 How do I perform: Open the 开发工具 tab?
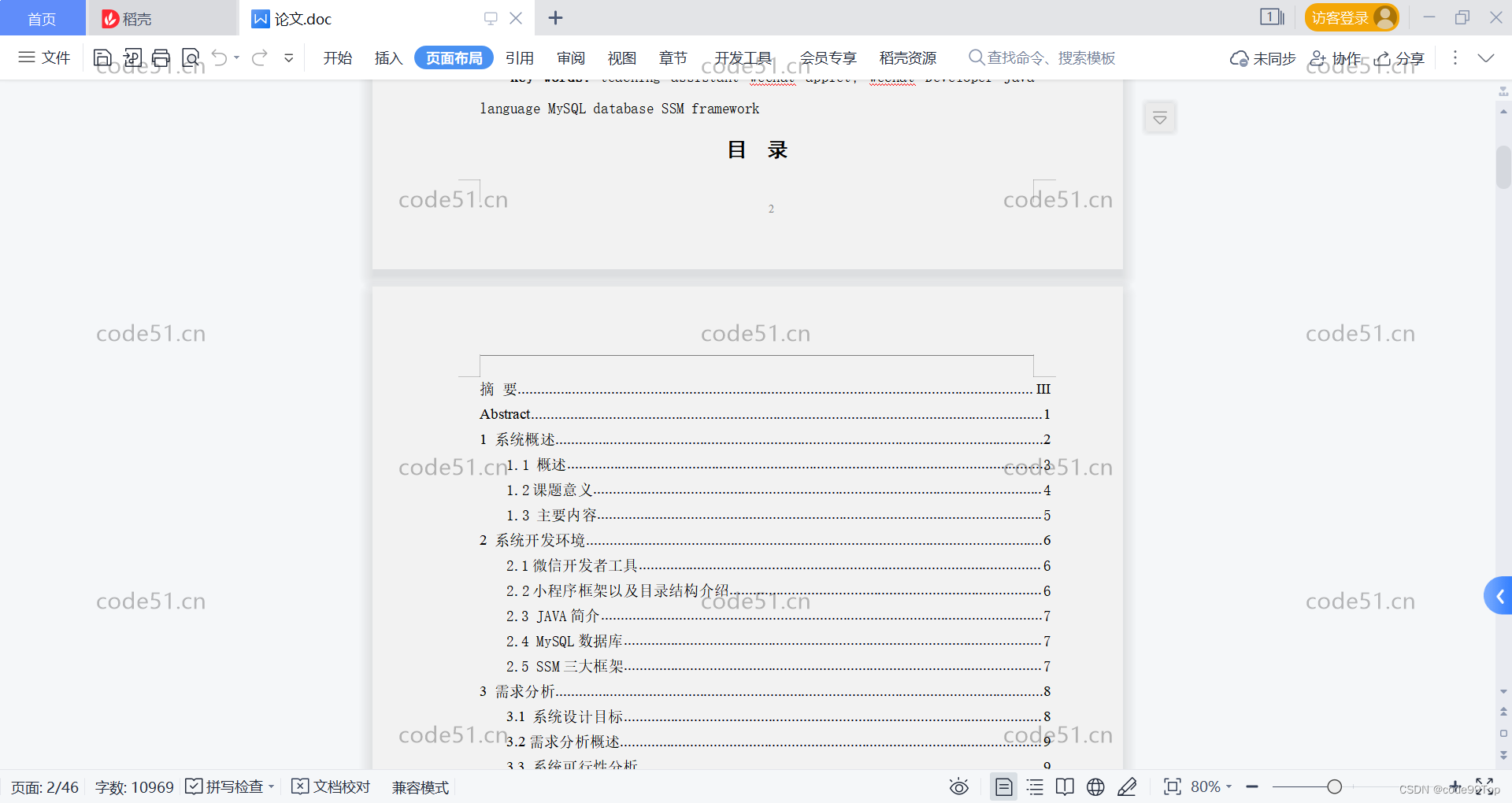tap(743, 57)
